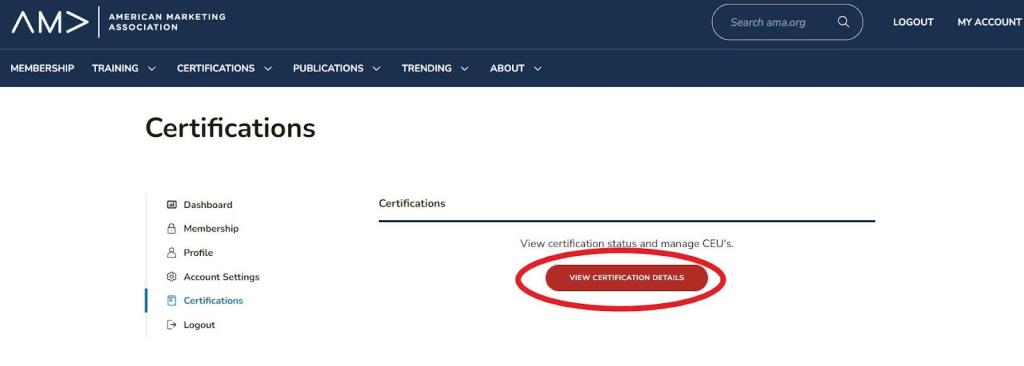
Task: Open Profile in the sidebar
Action: [198, 253]
